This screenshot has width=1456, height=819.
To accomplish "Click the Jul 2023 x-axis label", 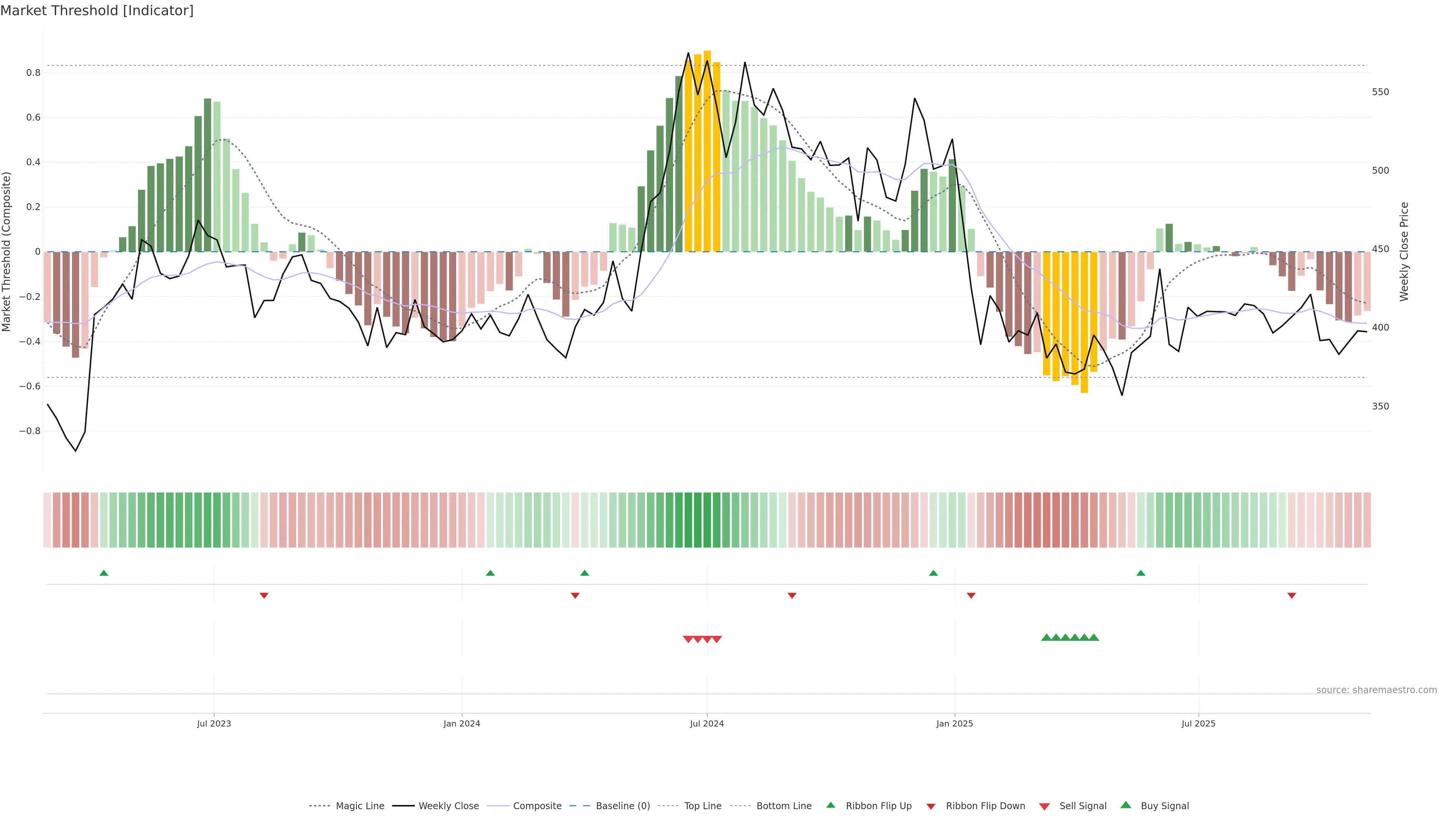I will coord(213,723).
